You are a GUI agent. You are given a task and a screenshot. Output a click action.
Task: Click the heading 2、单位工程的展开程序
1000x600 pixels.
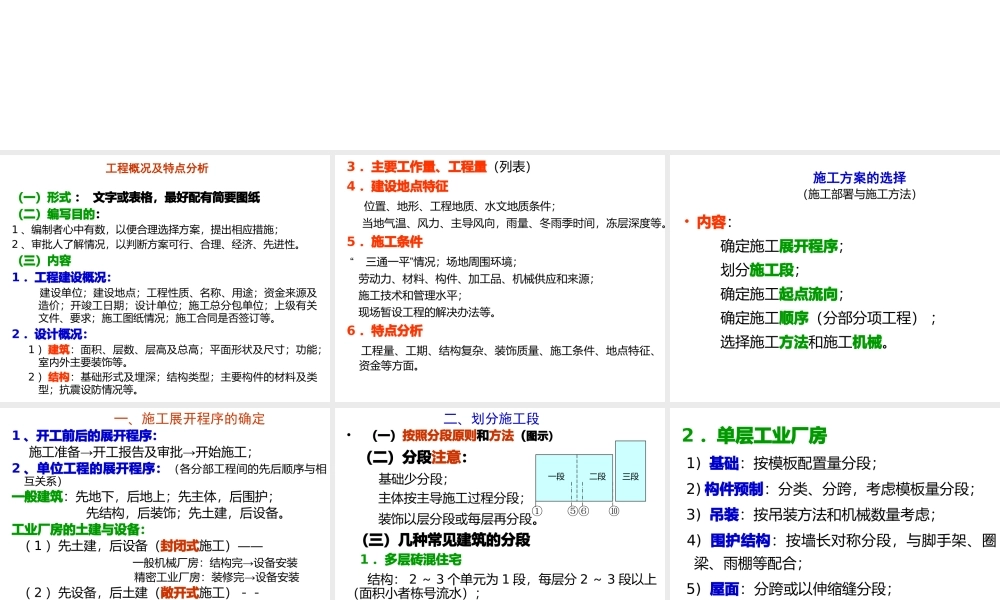(86, 469)
